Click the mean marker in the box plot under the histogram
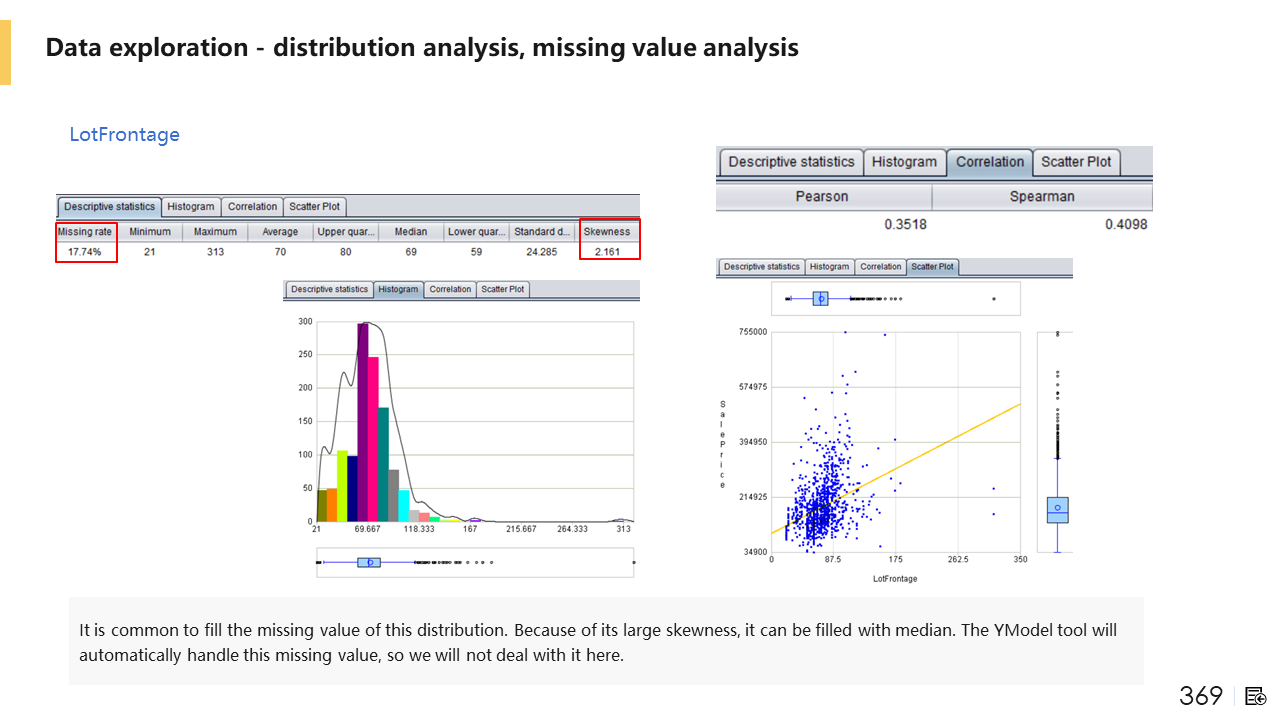The image size is (1280, 720). coord(371,563)
